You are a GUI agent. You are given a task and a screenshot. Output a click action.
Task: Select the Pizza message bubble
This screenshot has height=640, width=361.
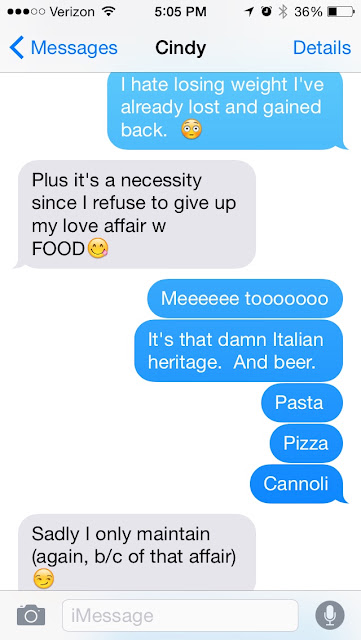(306, 443)
